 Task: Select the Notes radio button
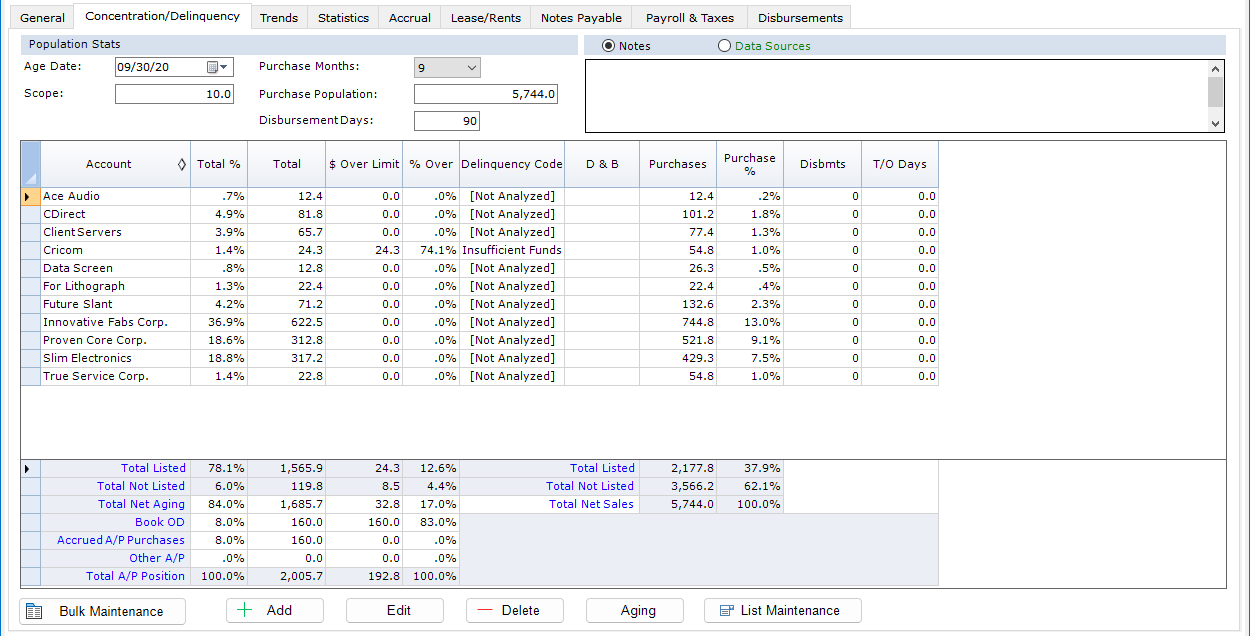pos(608,46)
